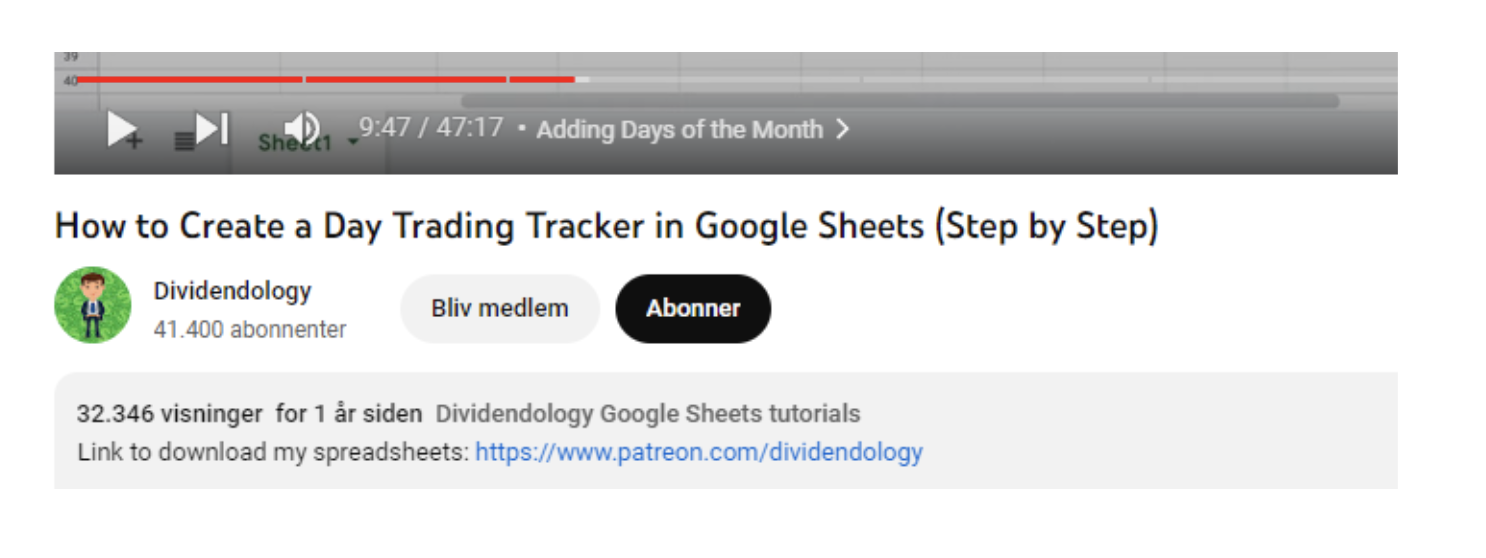Image resolution: width=1486 pixels, height=558 pixels.
Task: Click 'Dividendology Google Sheets tutorials' in the description
Action: click(647, 414)
